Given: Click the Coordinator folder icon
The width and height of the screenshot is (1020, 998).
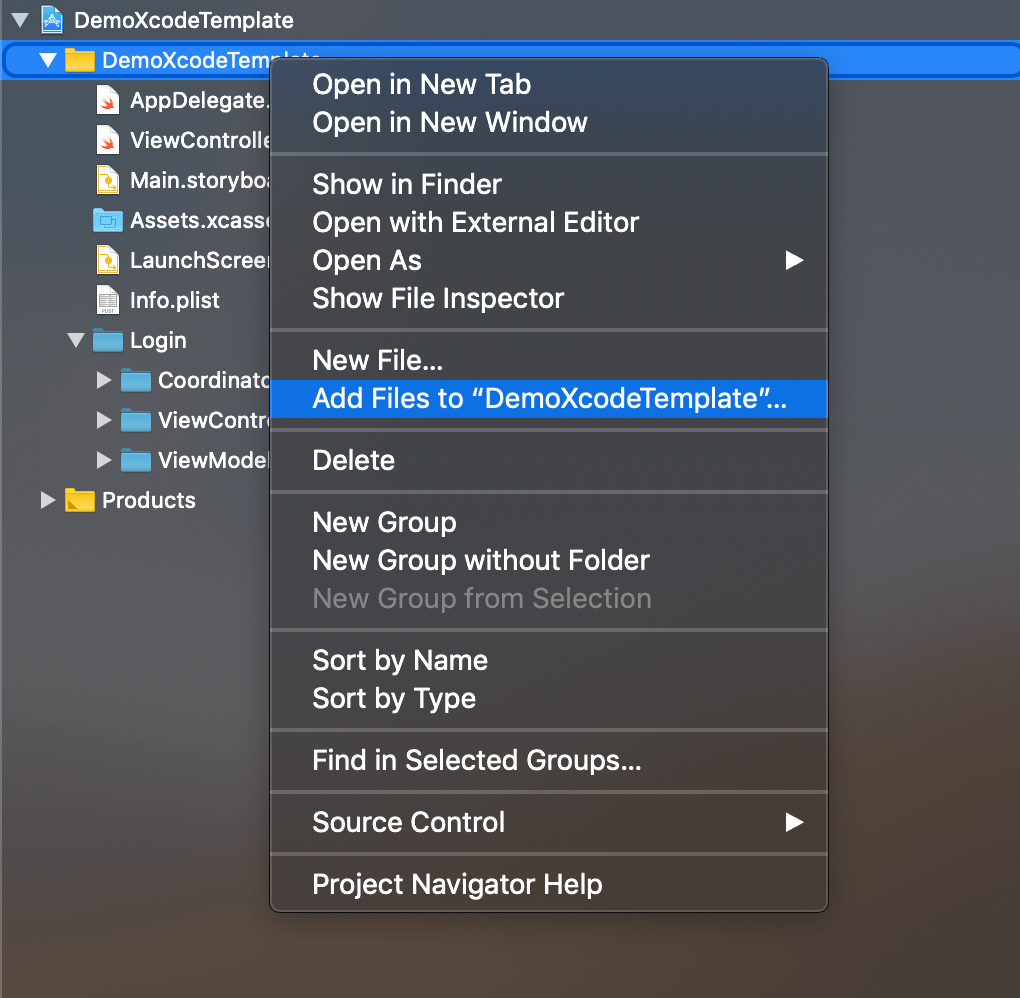Looking at the screenshot, I should (136, 380).
